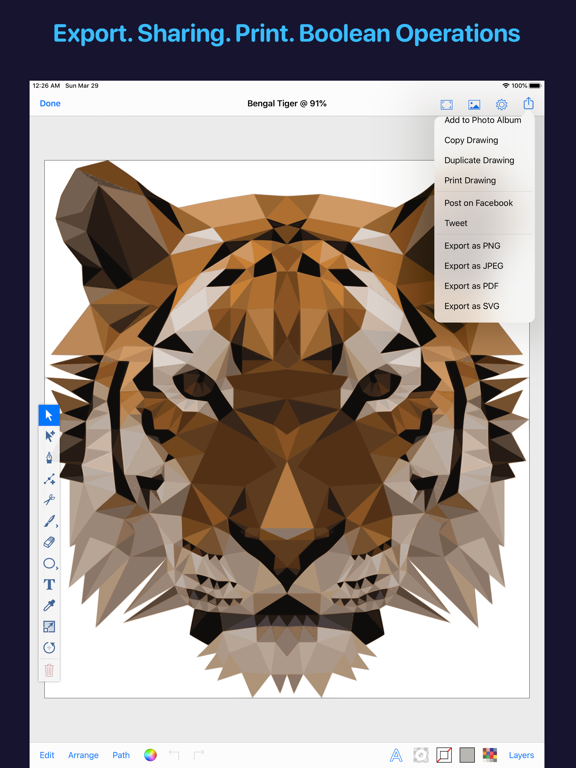Open the font text-style A icon
The image size is (576, 768).
click(x=396, y=755)
